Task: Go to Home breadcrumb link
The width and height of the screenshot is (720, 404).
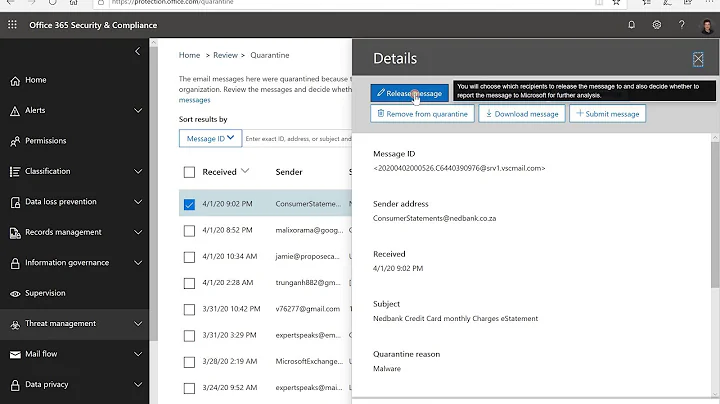Action: pos(189,55)
